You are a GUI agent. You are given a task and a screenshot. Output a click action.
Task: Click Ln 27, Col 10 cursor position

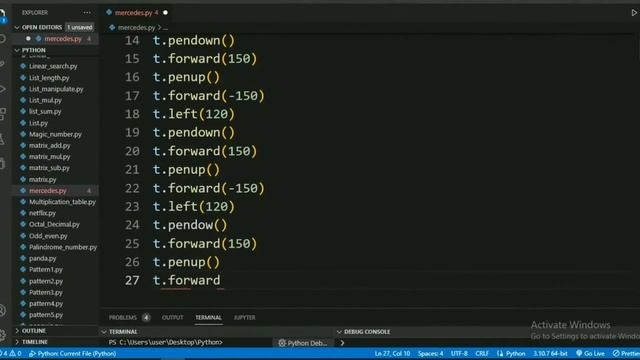(x=392, y=353)
